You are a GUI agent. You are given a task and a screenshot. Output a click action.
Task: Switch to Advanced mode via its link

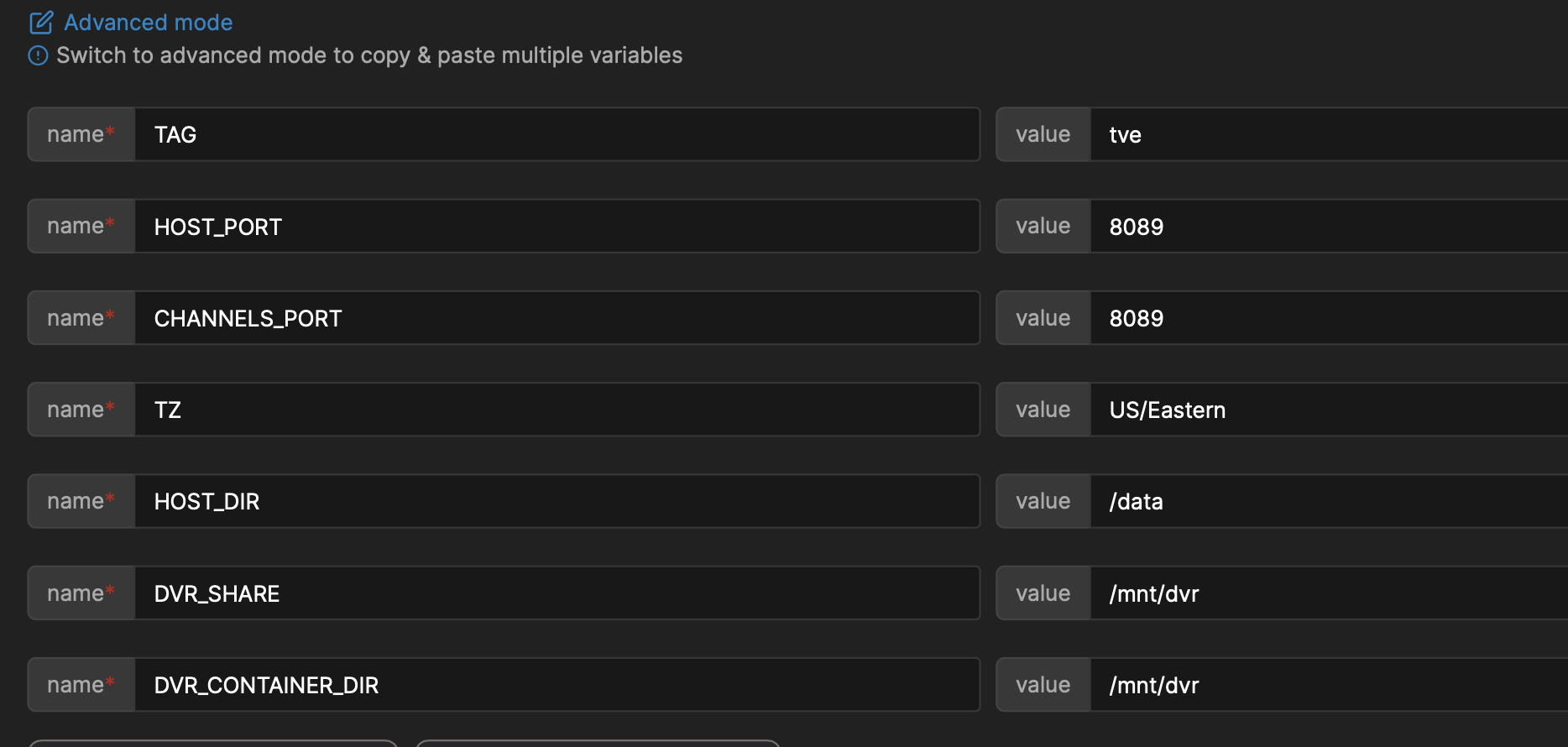click(x=148, y=23)
